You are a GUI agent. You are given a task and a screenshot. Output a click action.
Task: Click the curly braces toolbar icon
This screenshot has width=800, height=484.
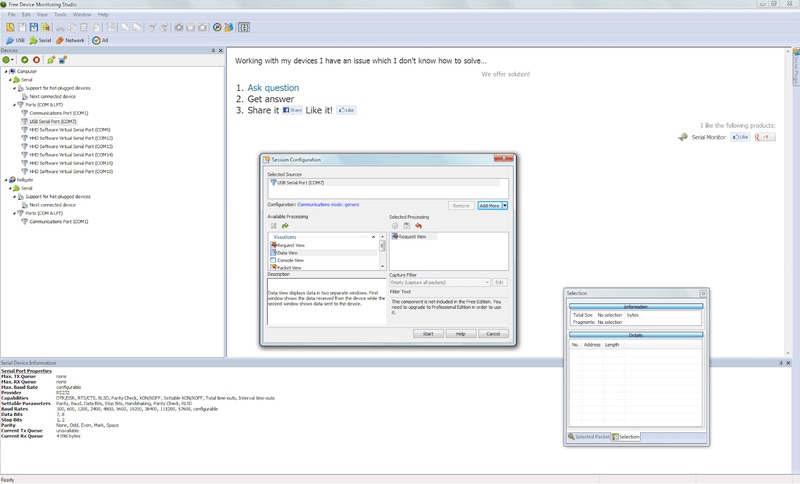point(244,27)
